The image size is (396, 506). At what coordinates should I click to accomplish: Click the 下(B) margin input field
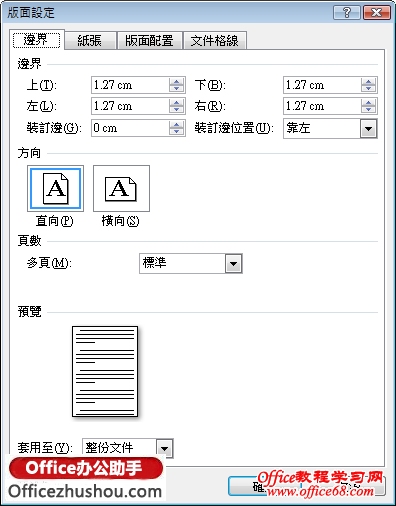322,85
